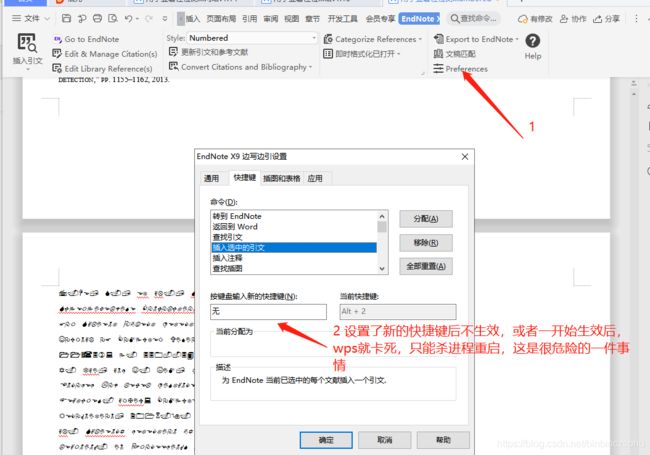This screenshot has height=455, width=650.
Task: Select 插入选中的引文 in command list
Action: (294, 247)
